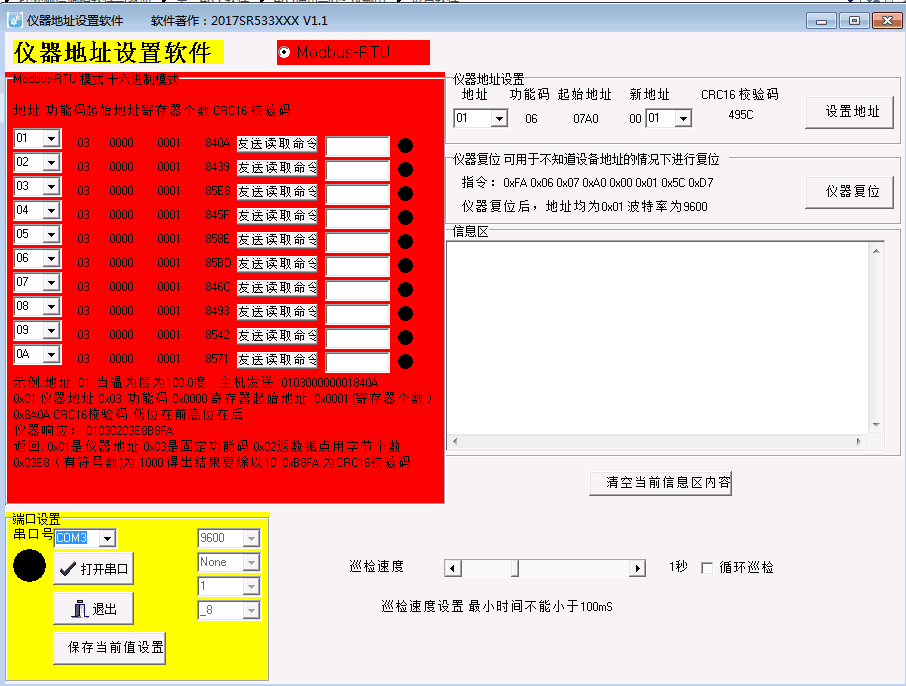Click the left arrow of the patrol speed slider

pyautogui.click(x=453, y=568)
